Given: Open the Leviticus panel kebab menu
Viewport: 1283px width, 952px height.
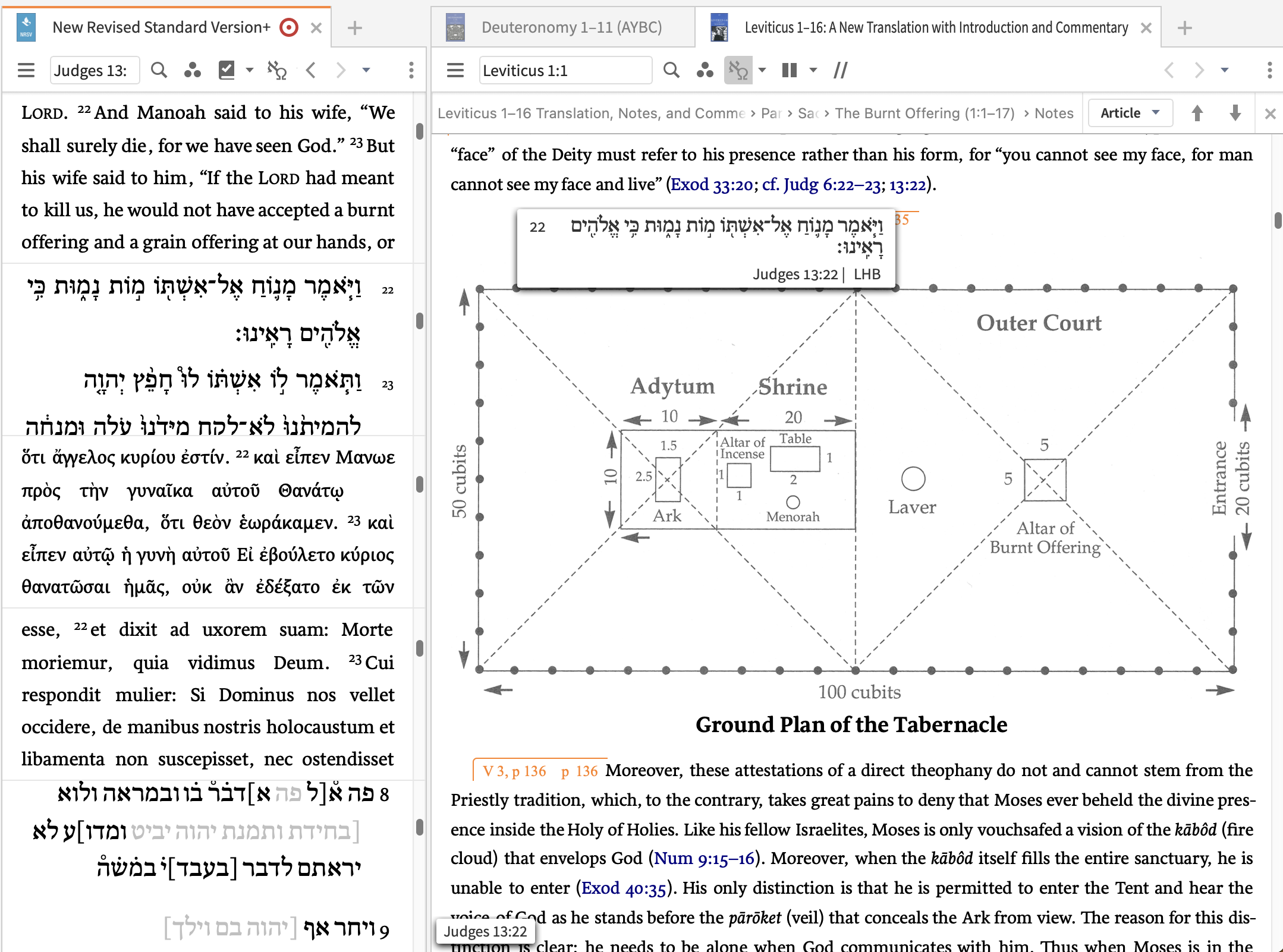Looking at the screenshot, I should point(1270,70).
